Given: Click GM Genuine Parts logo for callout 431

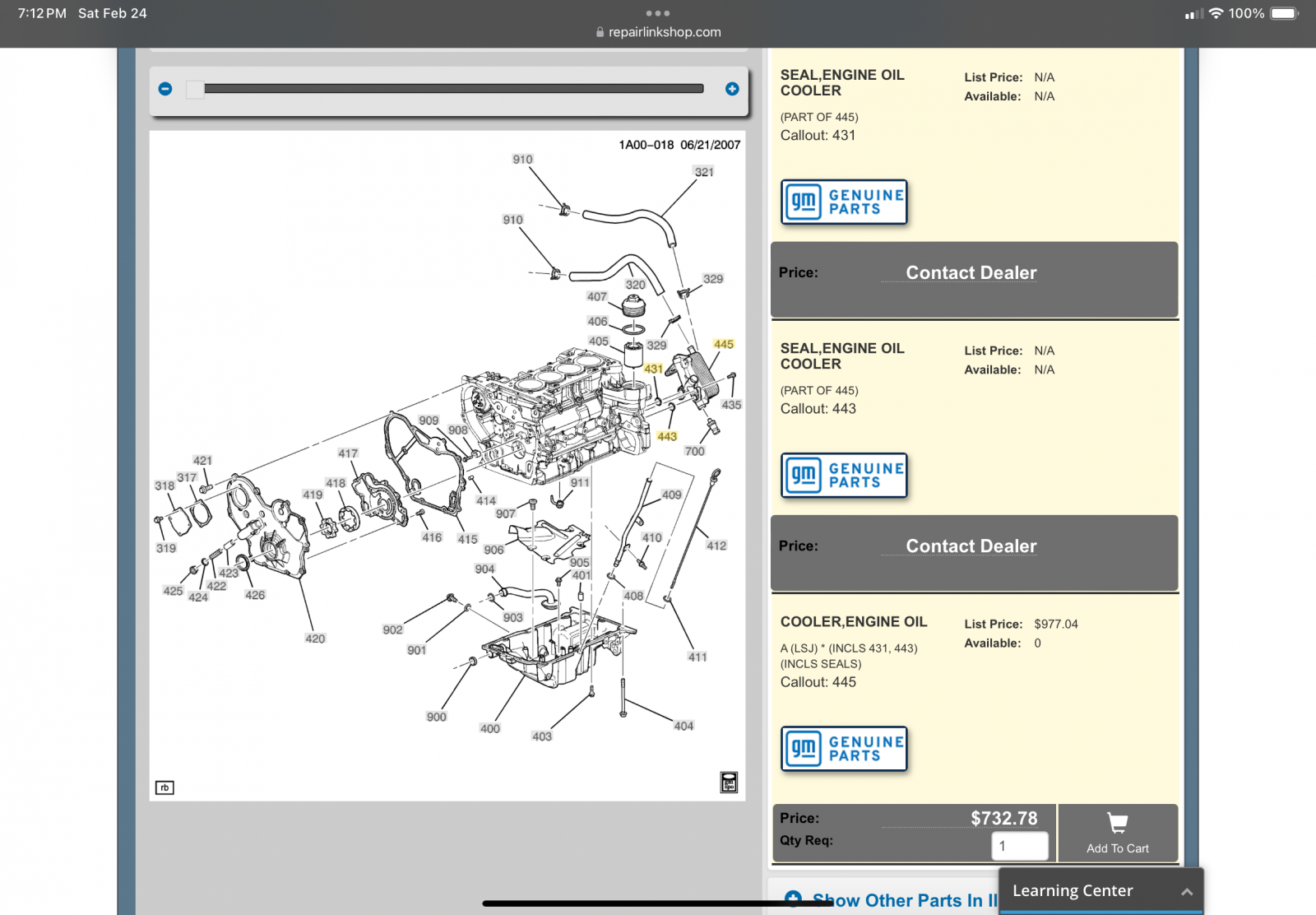Looking at the screenshot, I should (844, 202).
